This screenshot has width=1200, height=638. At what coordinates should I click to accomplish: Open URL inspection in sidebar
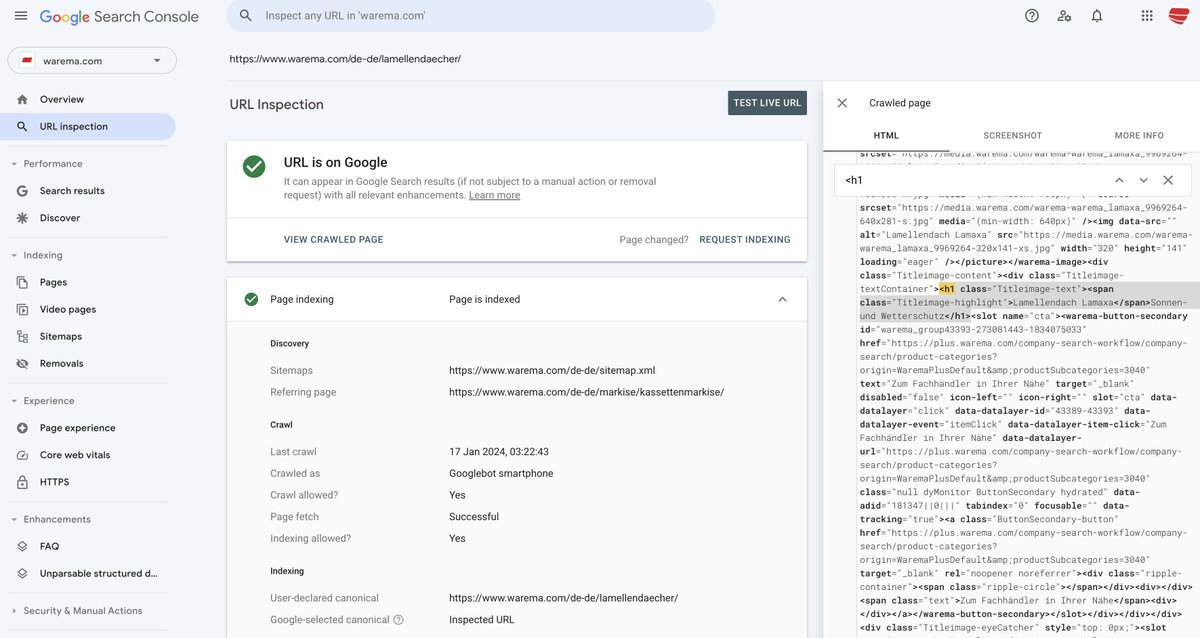[88, 127]
